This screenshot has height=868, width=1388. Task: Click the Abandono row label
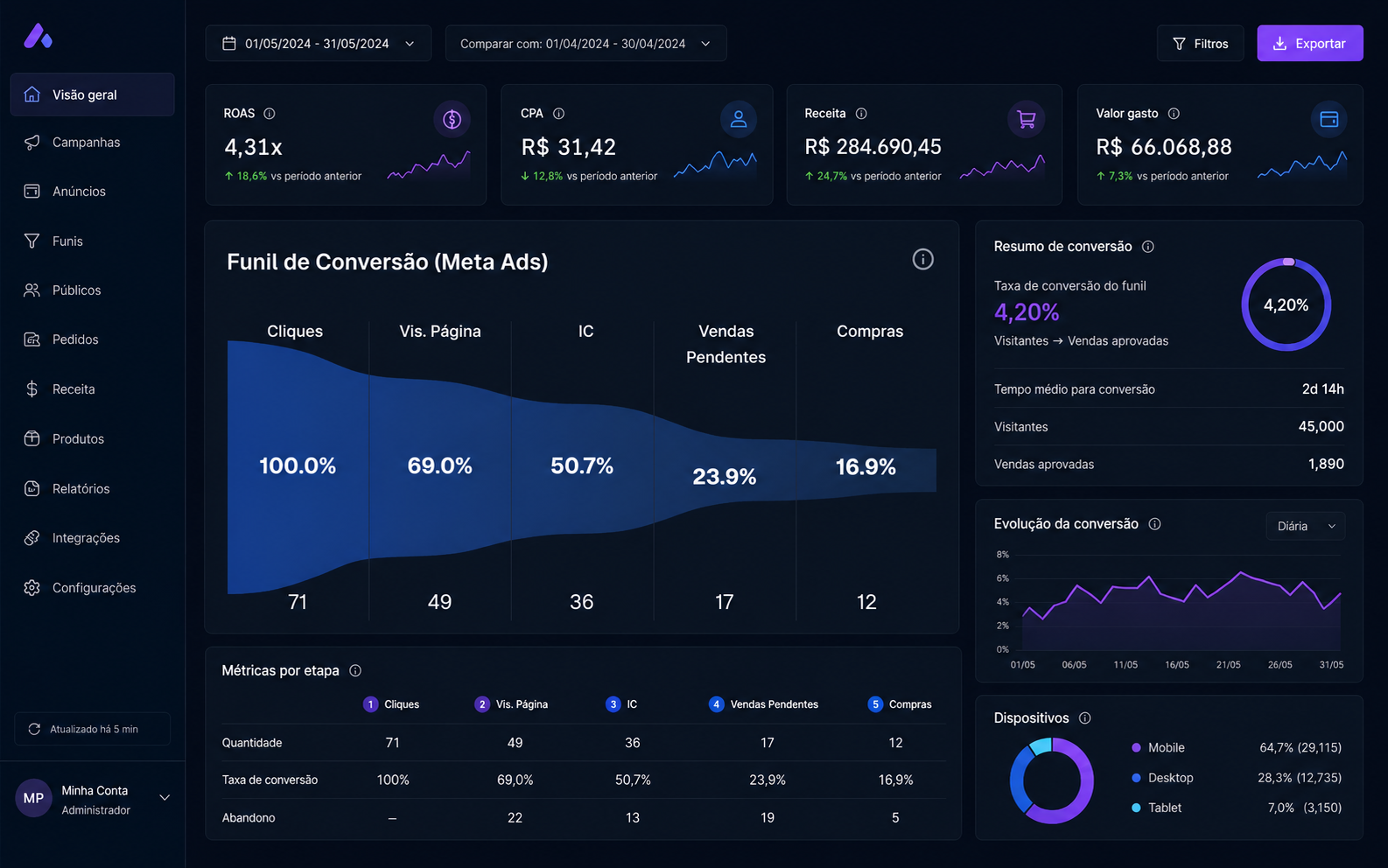point(249,818)
